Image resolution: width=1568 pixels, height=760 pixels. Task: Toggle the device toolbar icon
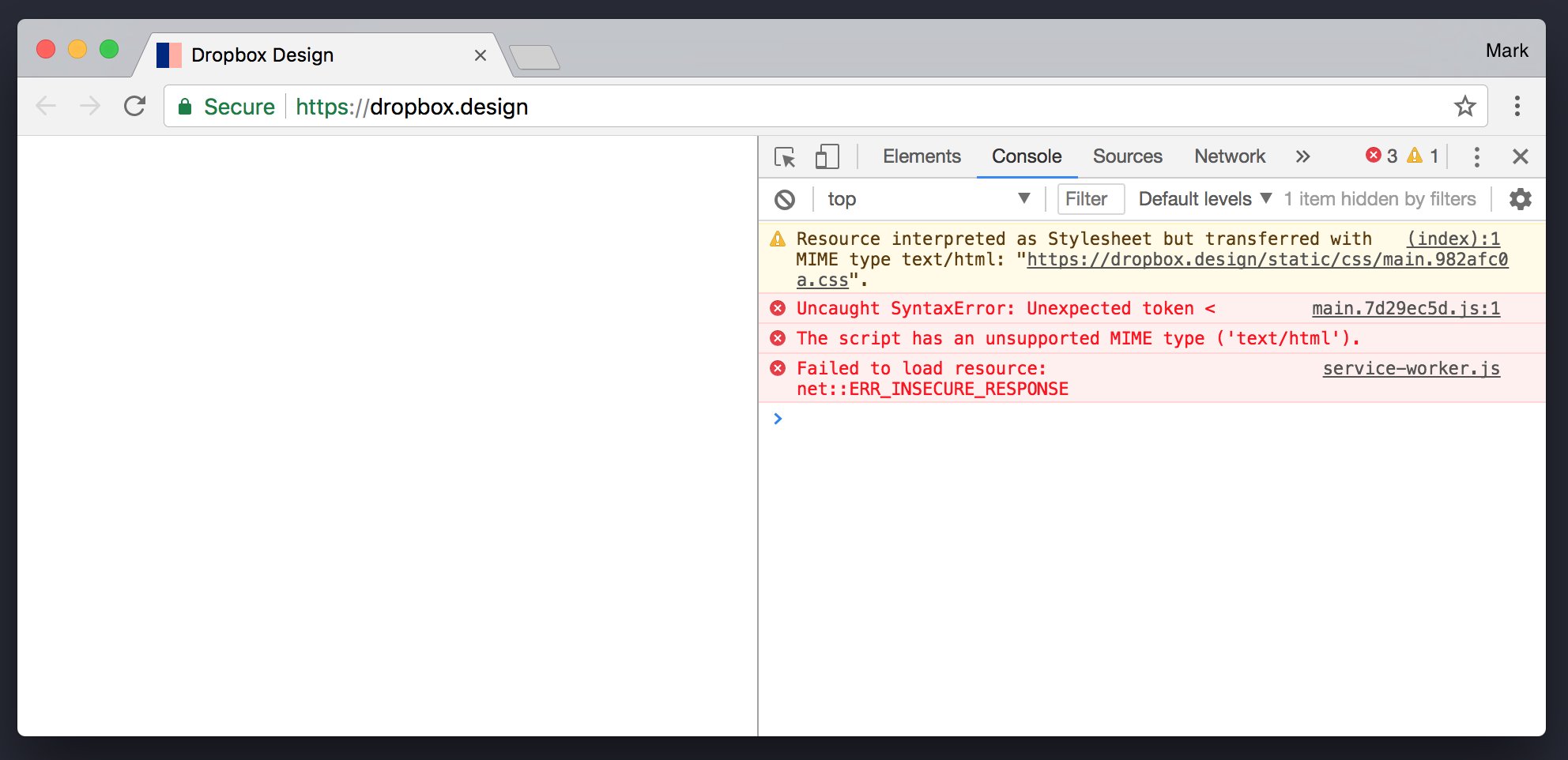pos(827,156)
